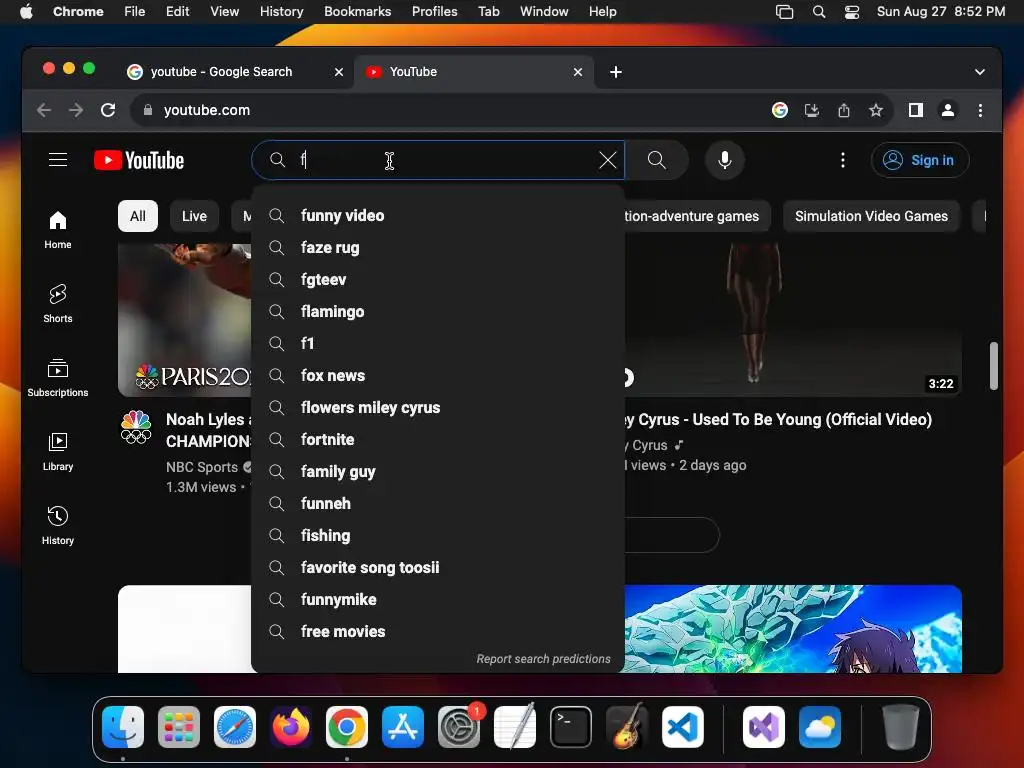Clear the search box with X
Viewport: 1024px width, 768px height.
[x=607, y=160]
